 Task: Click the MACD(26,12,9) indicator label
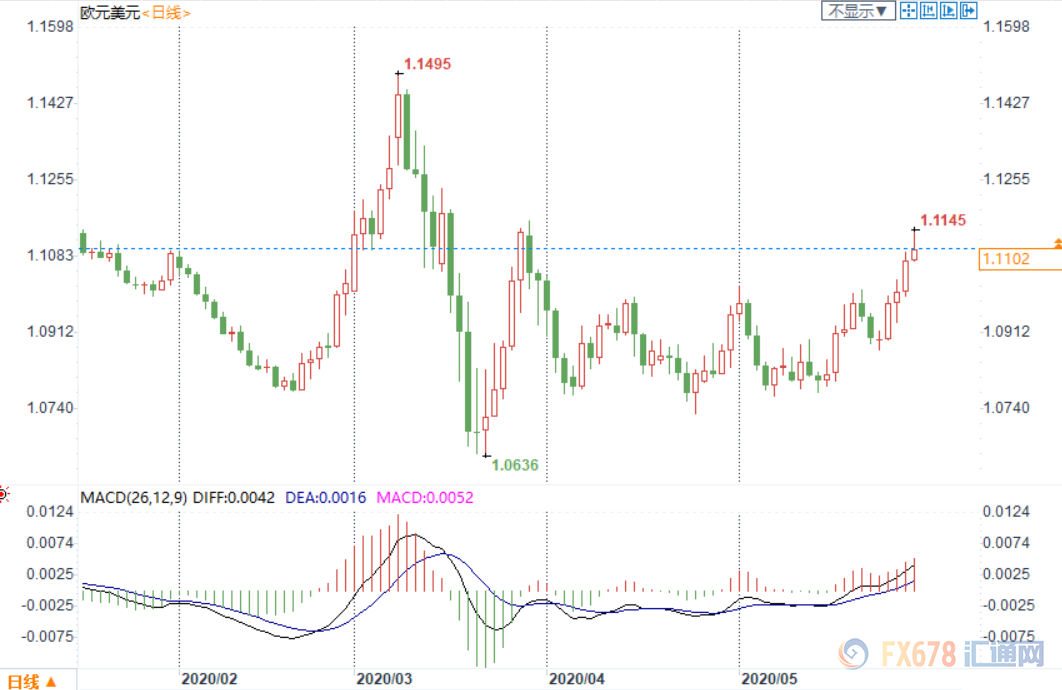[x=133, y=497]
